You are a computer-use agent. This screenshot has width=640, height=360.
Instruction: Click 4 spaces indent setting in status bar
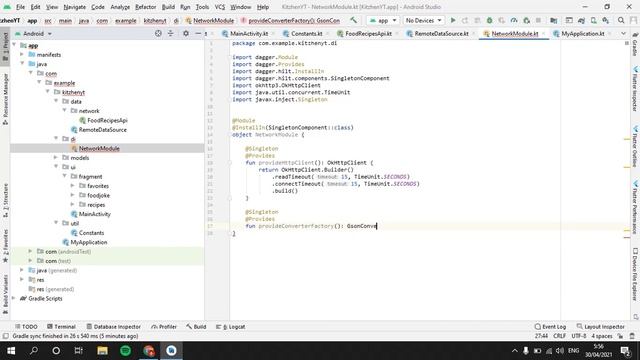click(602, 336)
